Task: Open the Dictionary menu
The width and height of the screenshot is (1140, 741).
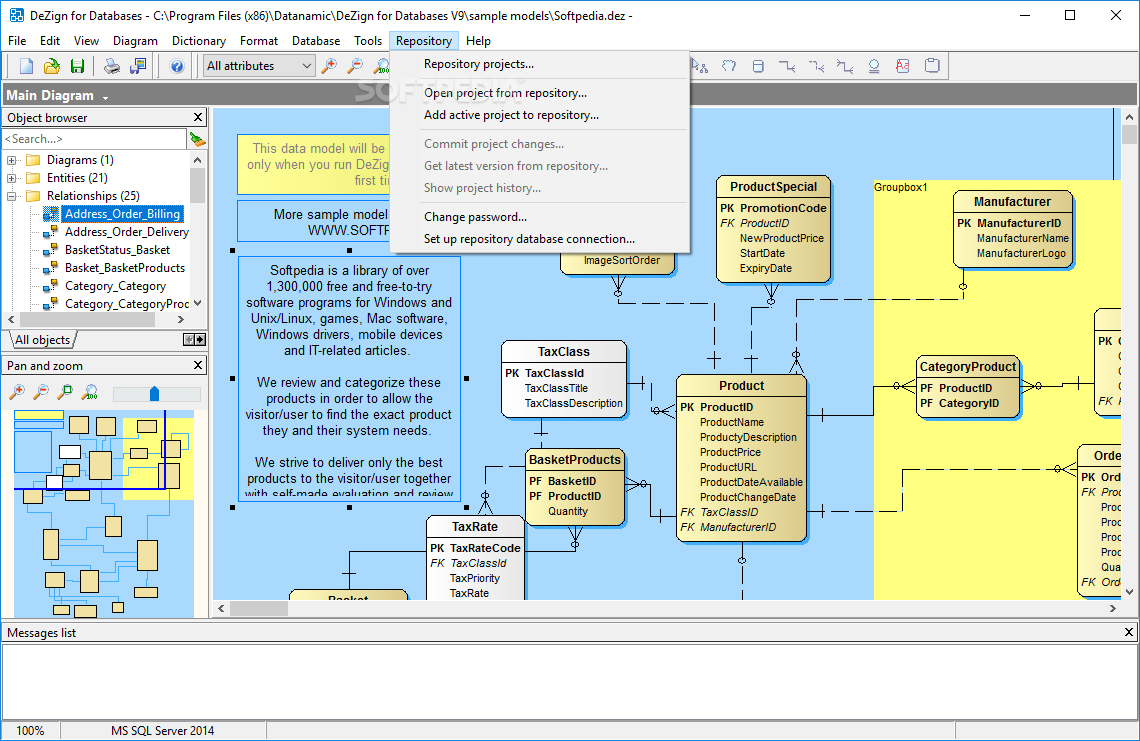Action: pyautogui.click(x=198, y=41)
